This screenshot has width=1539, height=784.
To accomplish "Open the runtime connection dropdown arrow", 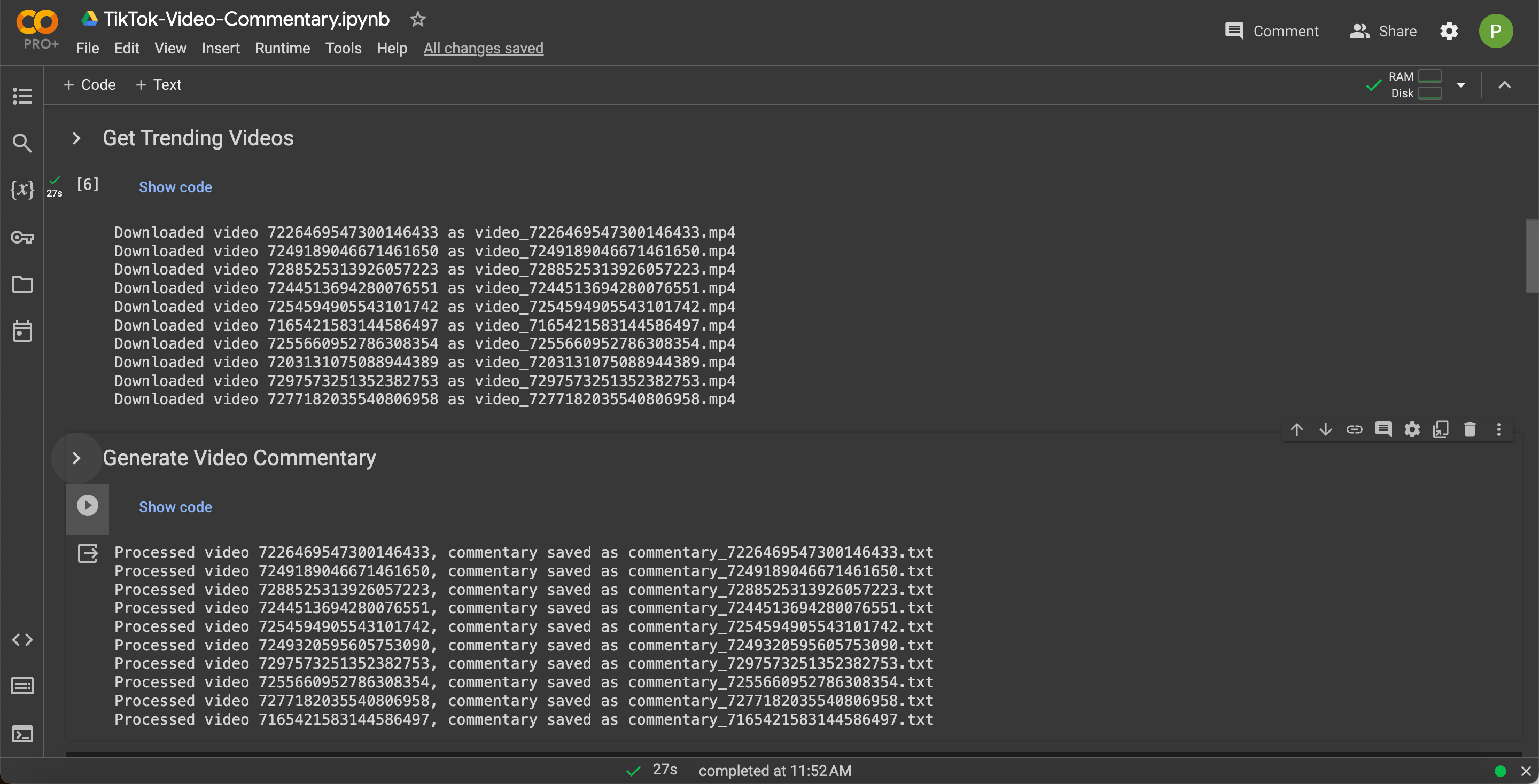I will coord(1461,85).
